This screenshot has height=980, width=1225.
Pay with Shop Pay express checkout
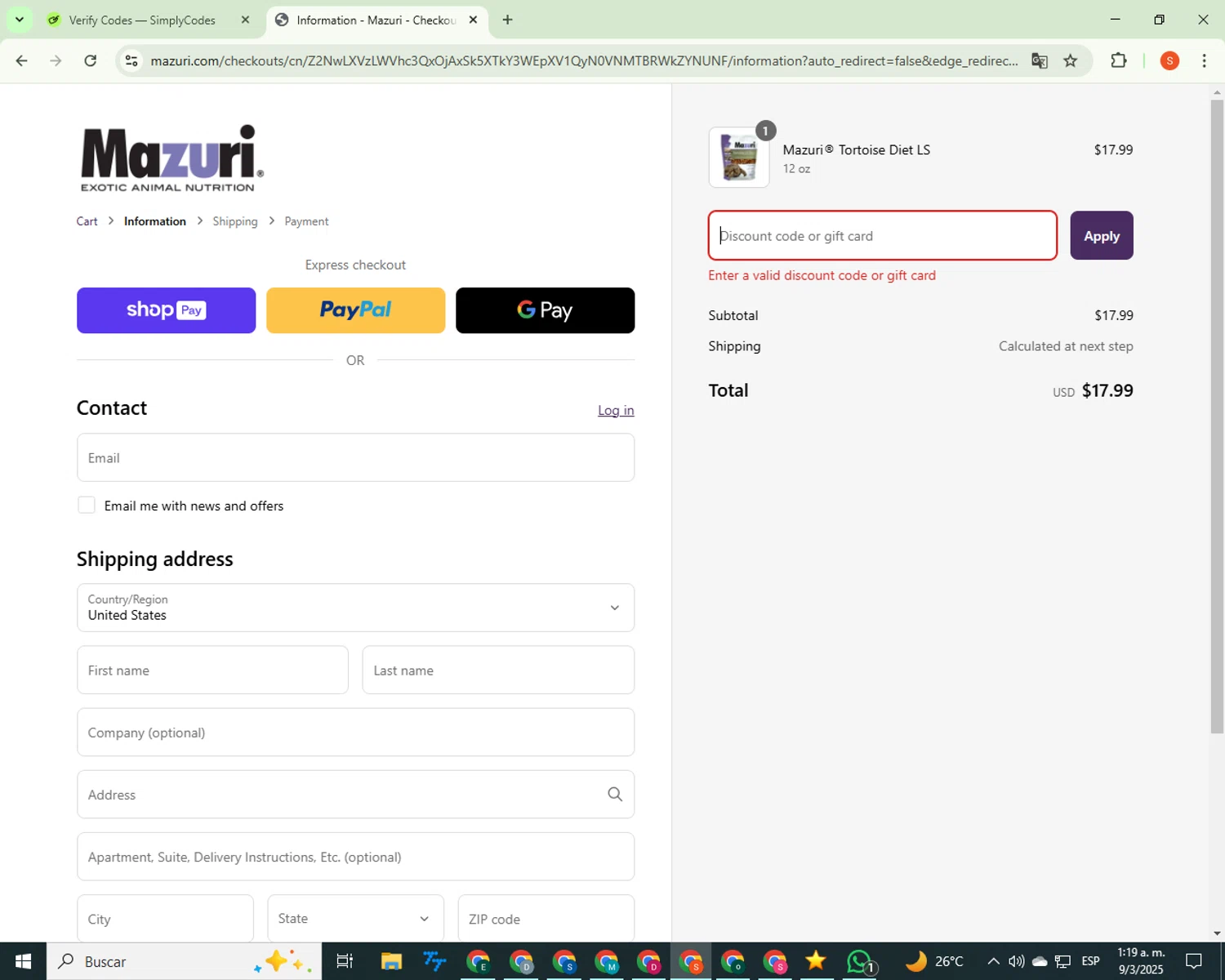click(166, 310)
